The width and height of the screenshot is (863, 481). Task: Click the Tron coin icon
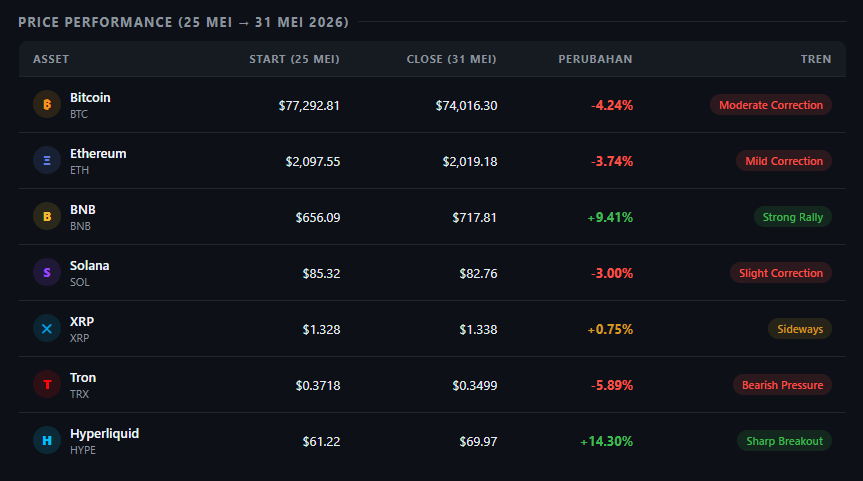[x=47, y=385]
